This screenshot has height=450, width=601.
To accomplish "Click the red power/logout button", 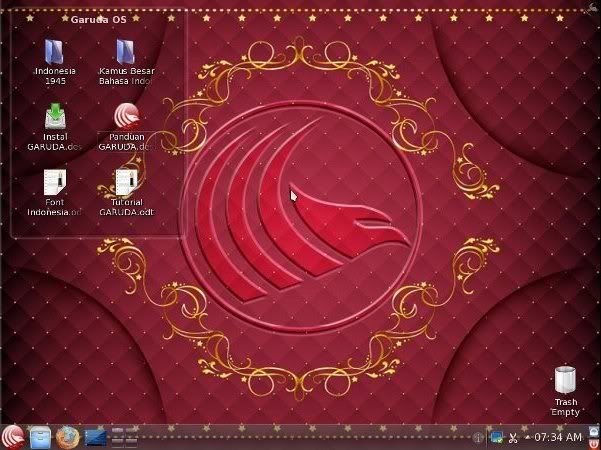I will pyautogui.click(x=594, y=443).
